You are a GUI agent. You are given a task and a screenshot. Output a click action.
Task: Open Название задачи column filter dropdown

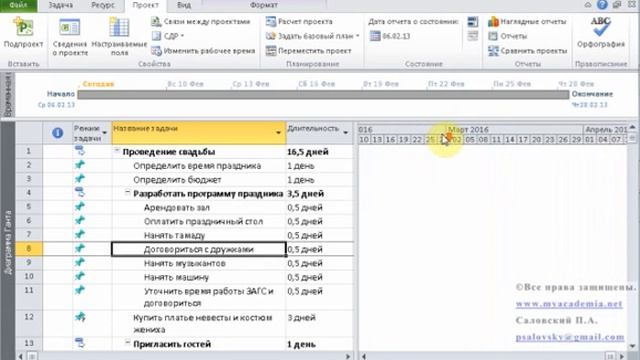click(278, 133)
